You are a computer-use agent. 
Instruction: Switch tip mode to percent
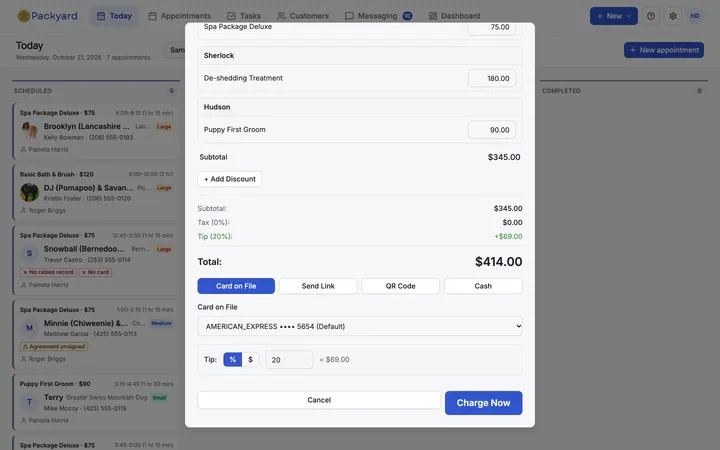click(233, 360)
